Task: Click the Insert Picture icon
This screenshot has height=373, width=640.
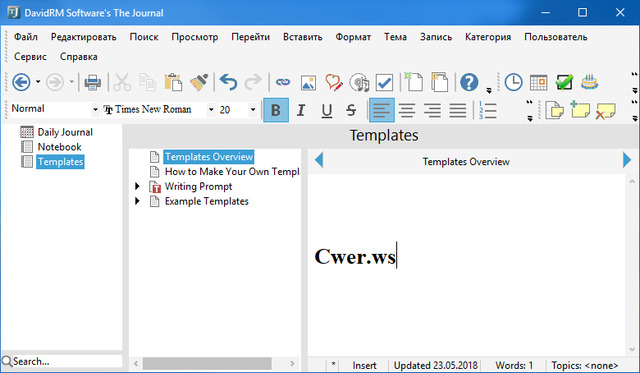Action: (x=308, y=83)
